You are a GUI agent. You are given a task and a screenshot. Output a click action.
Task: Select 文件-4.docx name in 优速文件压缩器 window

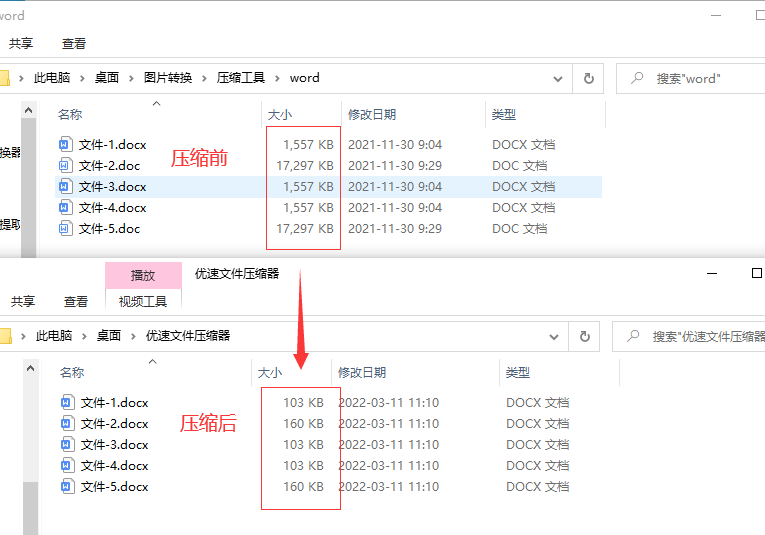click(x=115, y=466)
